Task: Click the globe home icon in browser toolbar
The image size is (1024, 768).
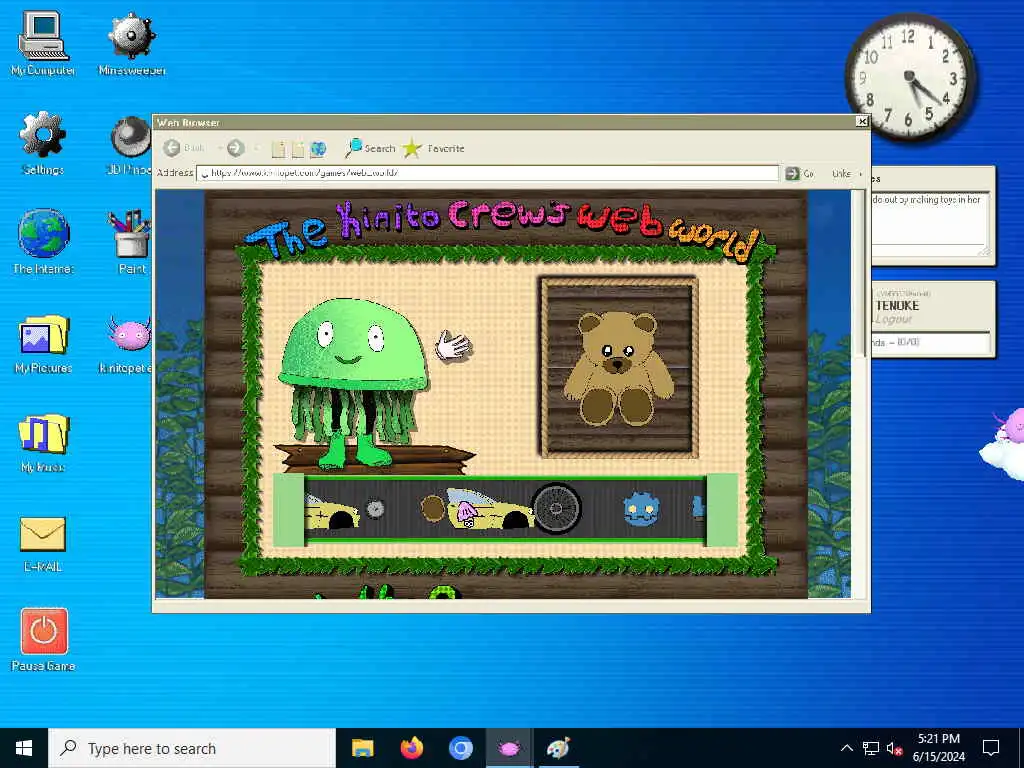Action: 318,149
